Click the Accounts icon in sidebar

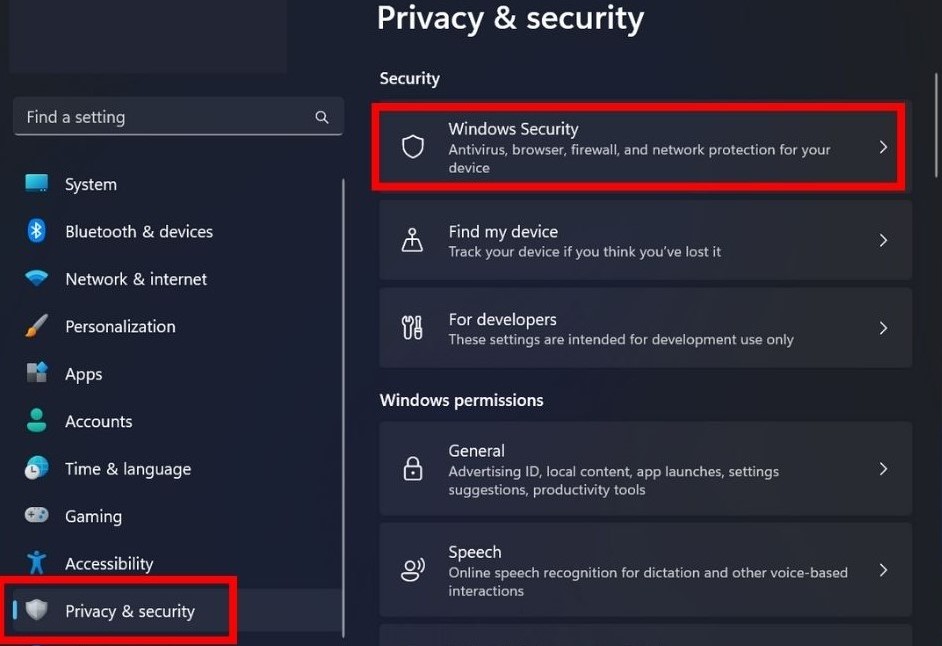(x=36, y=421)
